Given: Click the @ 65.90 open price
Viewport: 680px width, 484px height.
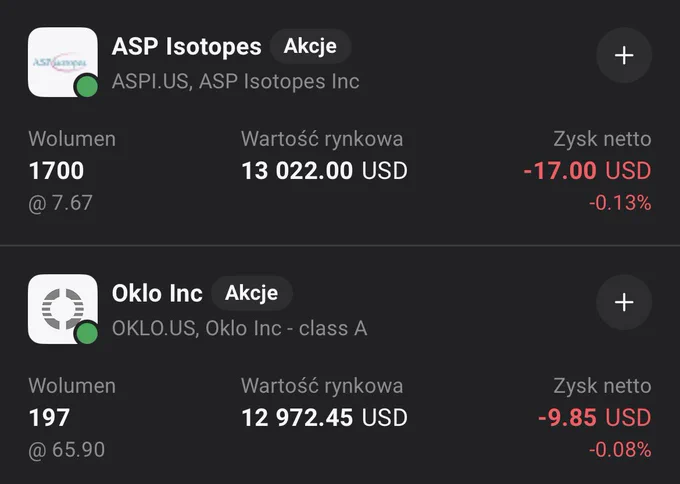Looking at the screenshot, I should pyautogui.click(x=66, y=450).
